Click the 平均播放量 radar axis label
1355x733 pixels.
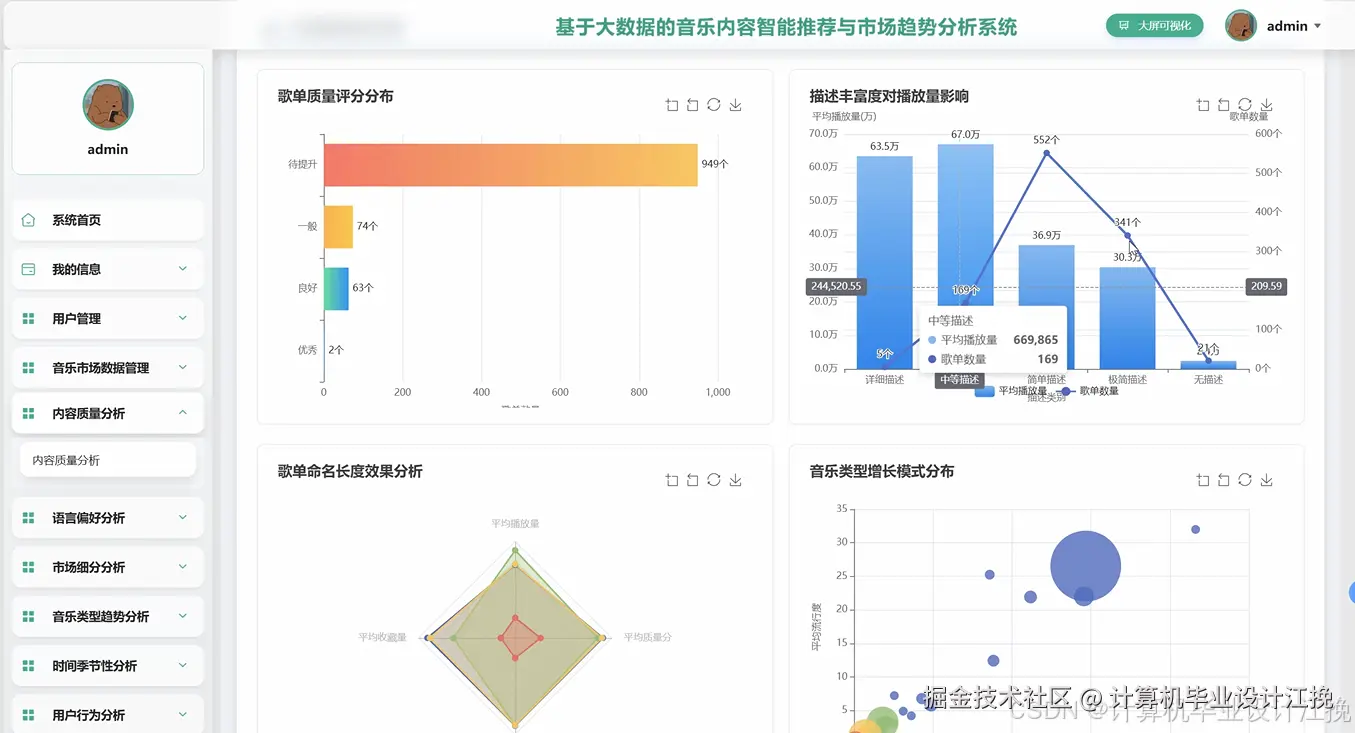(x=515, y=523)
